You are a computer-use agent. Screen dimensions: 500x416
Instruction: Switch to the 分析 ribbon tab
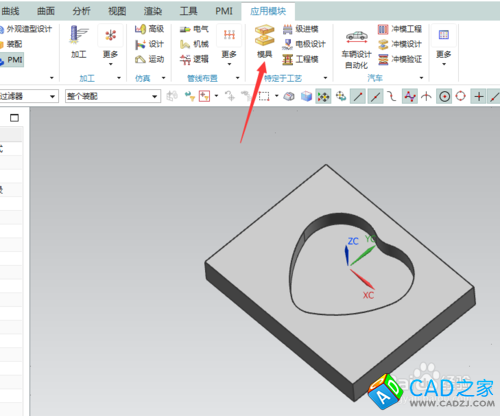click(81, 11)
